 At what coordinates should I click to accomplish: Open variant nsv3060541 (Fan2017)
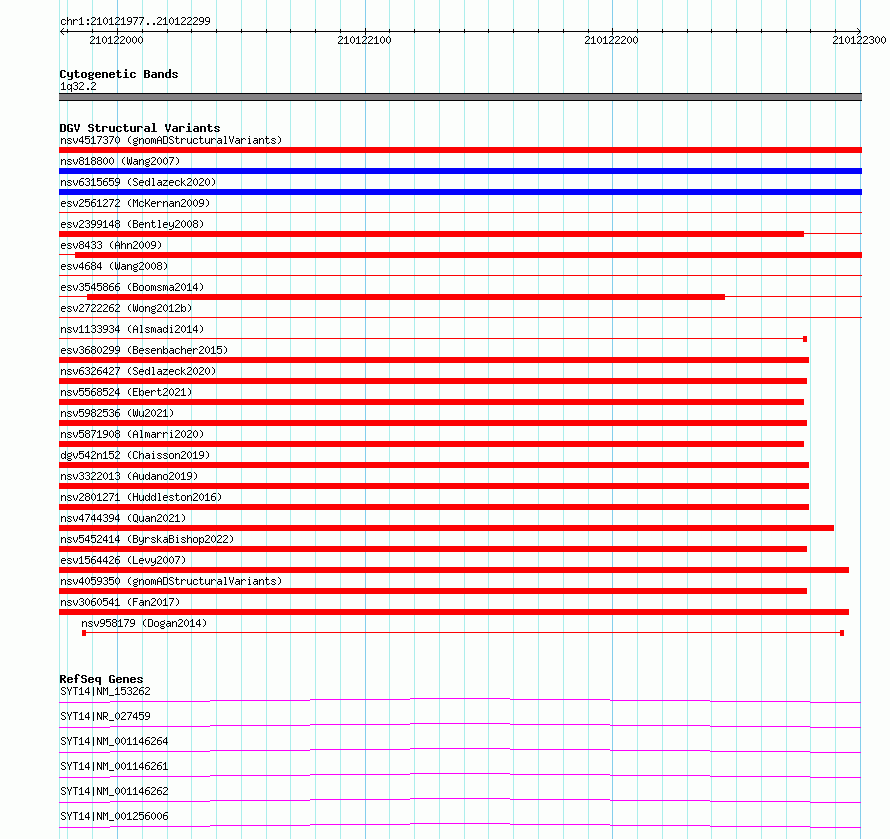[x=120, y=602]
